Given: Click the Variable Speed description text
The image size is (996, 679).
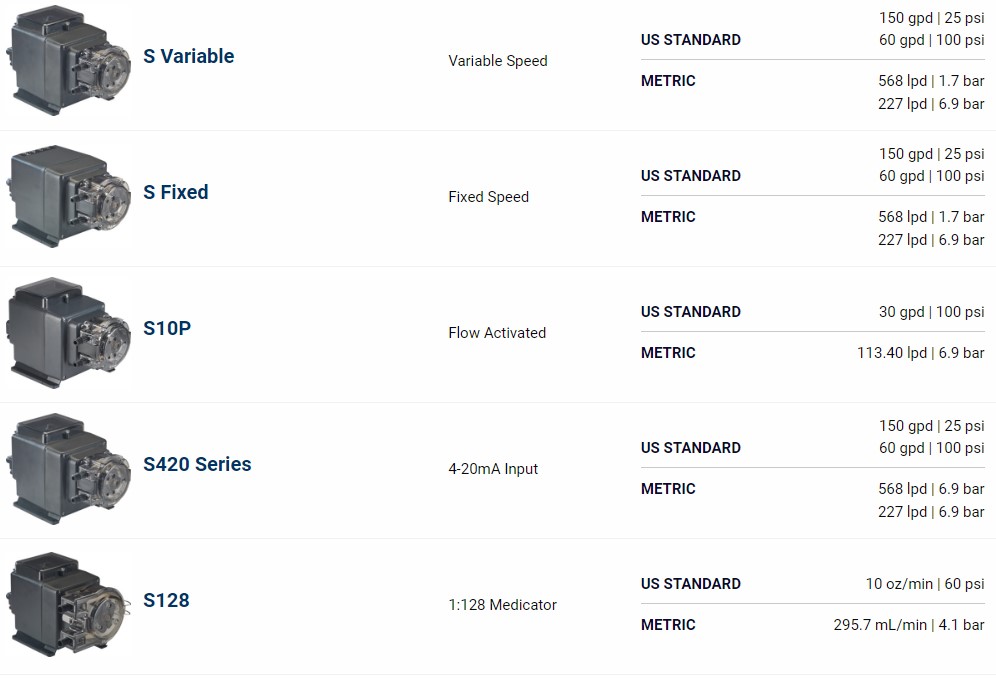Looking at the screenshot, I should tap(497, 61).
